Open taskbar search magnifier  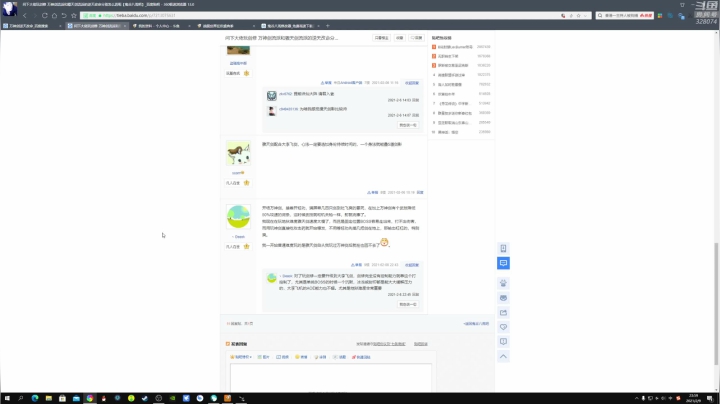(x=21, y=398)
